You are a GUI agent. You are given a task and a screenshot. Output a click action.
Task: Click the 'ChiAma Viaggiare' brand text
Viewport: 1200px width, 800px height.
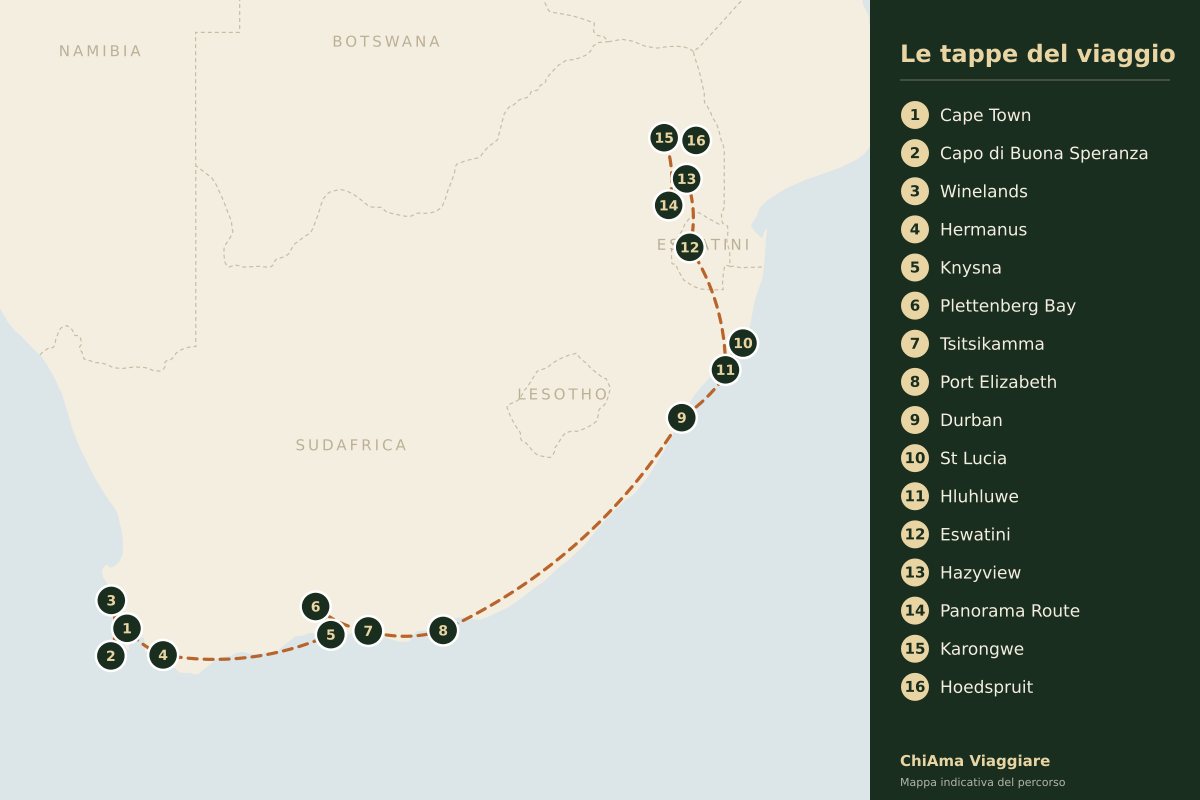[975, 761]
